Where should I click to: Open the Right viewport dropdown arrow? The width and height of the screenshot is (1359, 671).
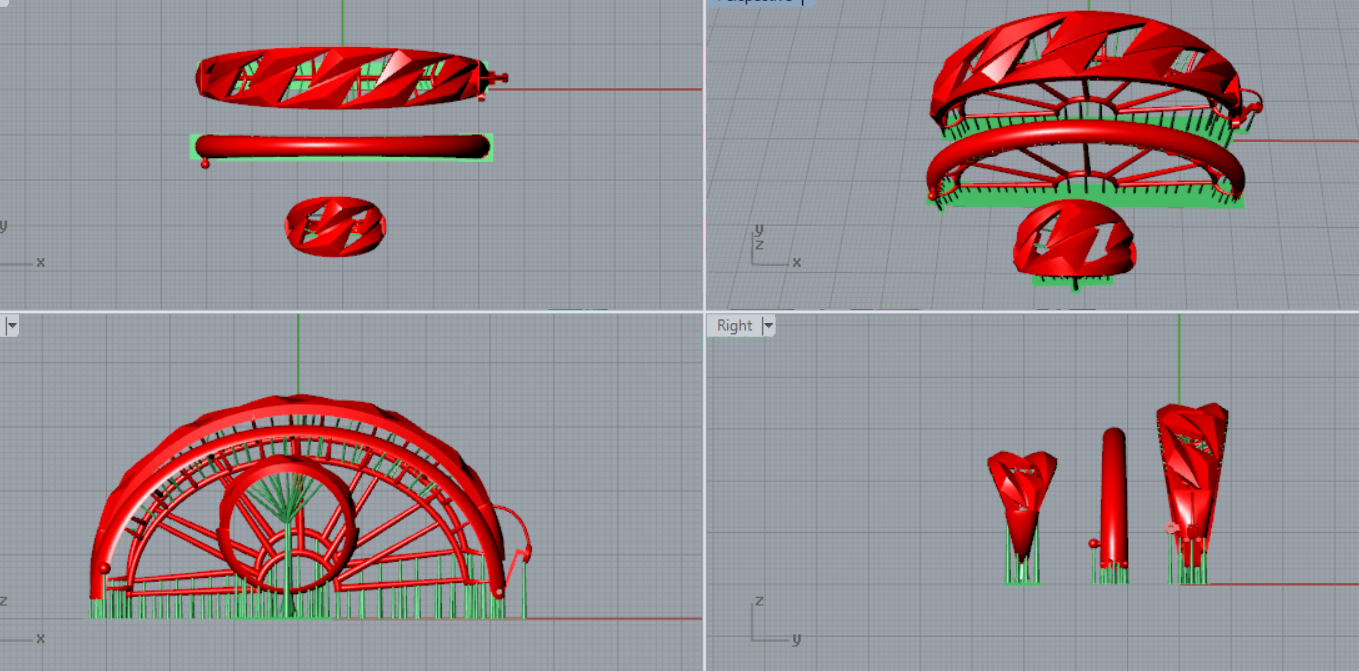[x=768, y=325]
